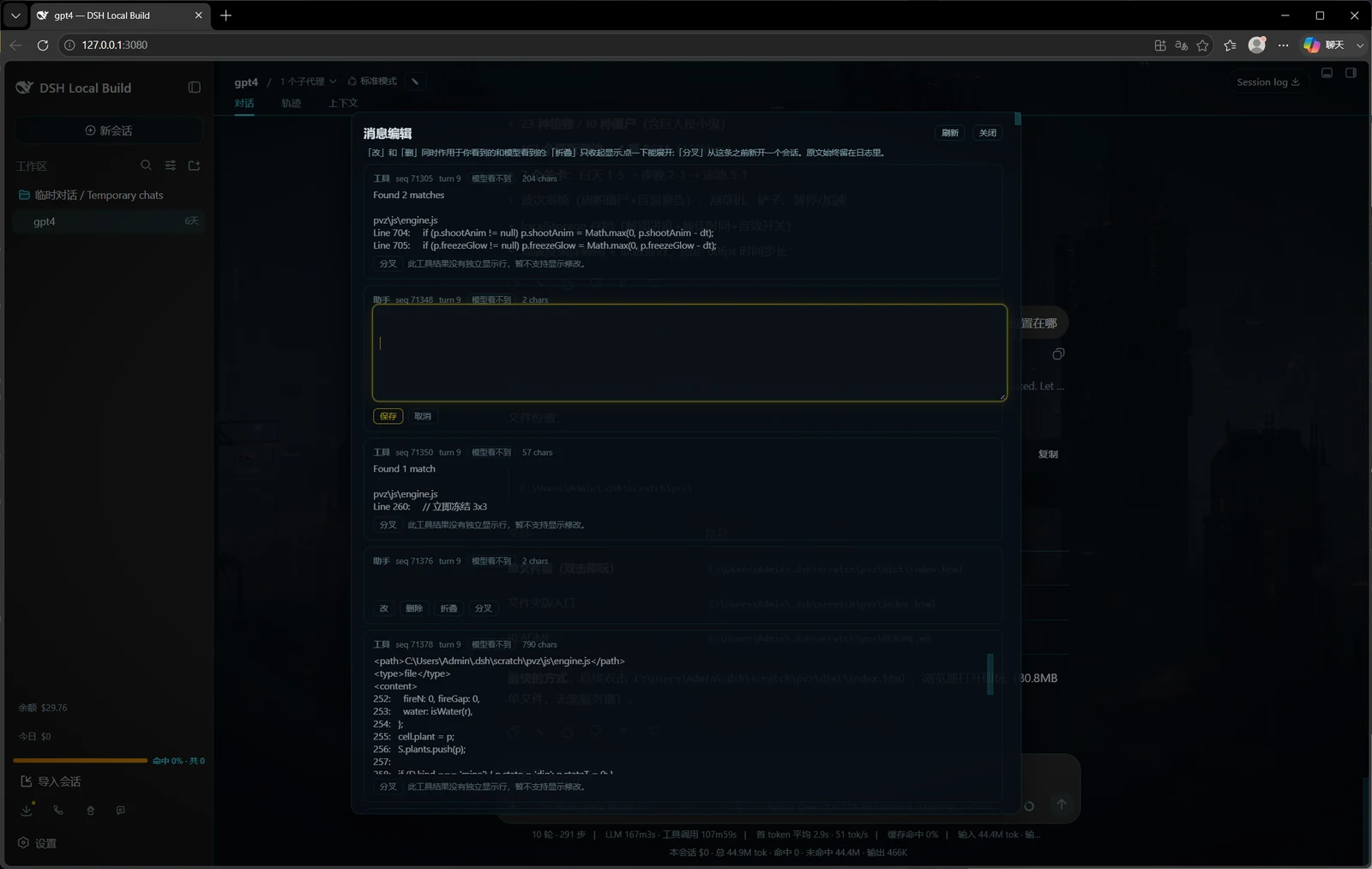Search conversations in the workspace
The image size is (1372, 869).
[146, 166]
